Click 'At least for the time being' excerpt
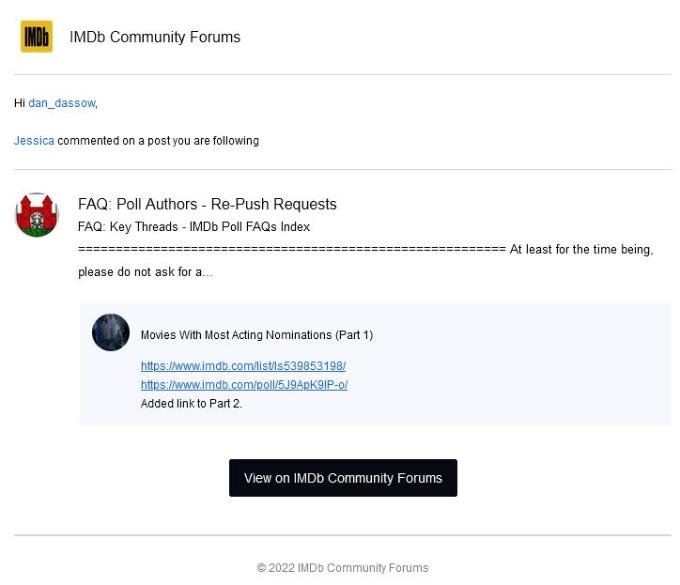680x585 pixels. [x=581, y=249]
